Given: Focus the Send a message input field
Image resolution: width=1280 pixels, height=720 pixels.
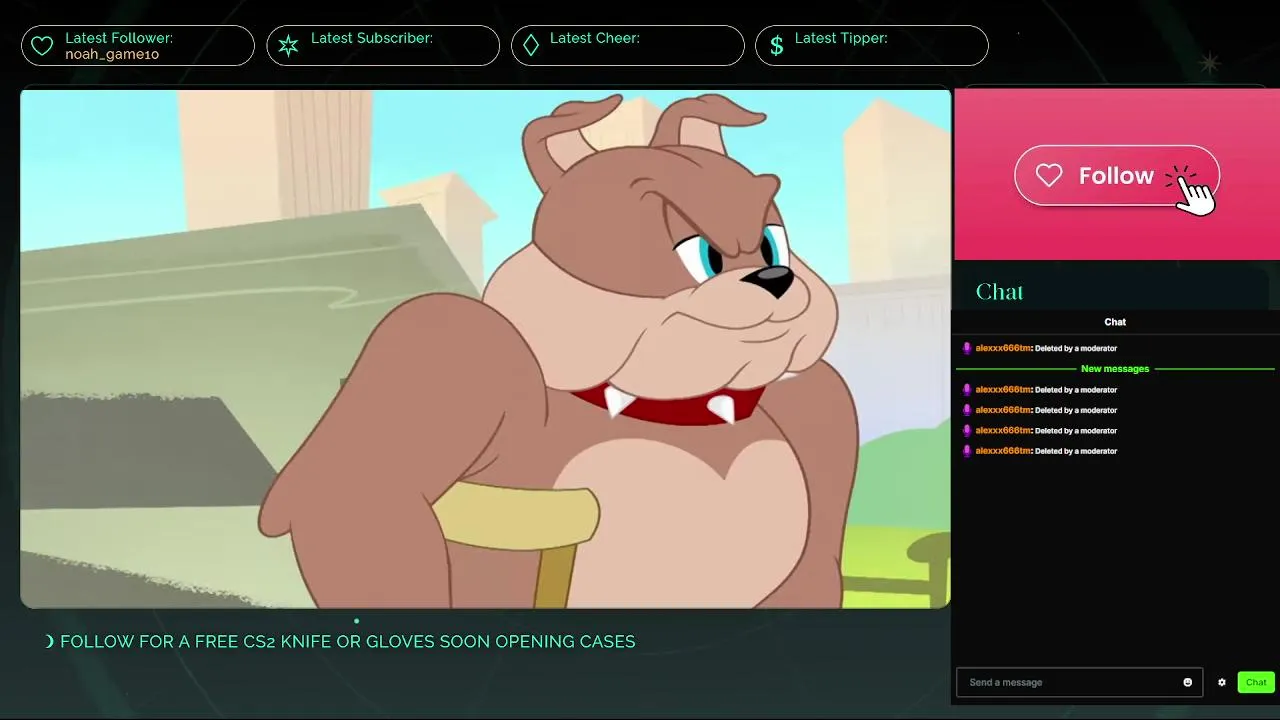Looking at the screenshot, I should [x=1079, y=682].
